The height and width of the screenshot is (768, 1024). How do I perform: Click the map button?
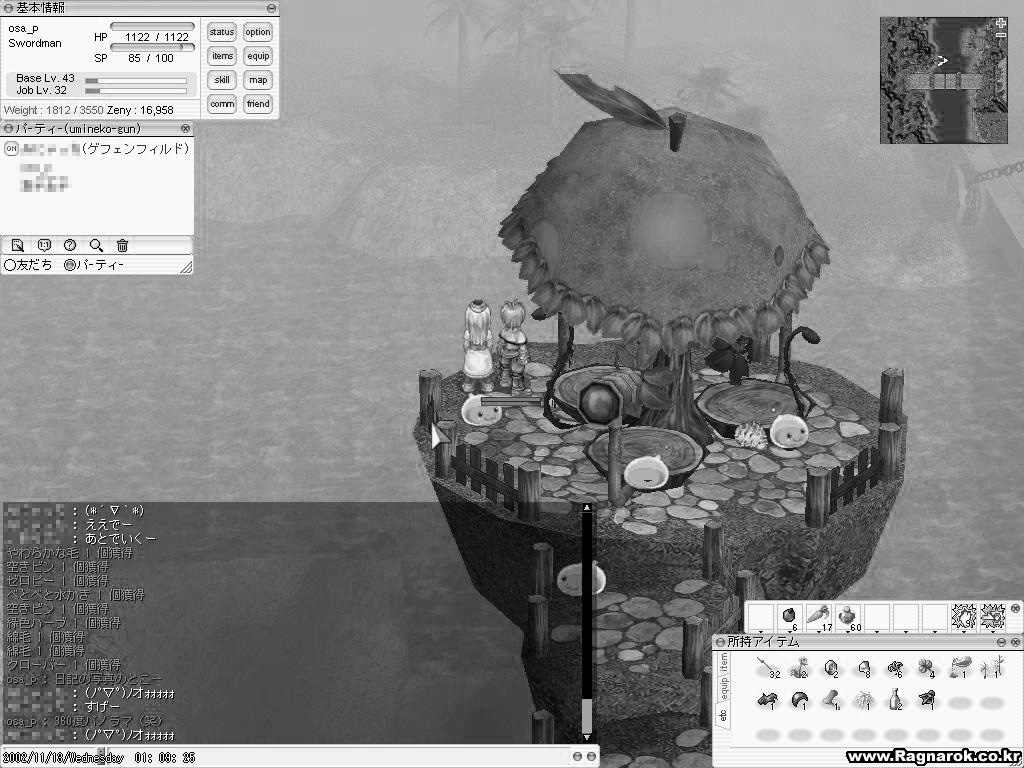pos(258,80)
